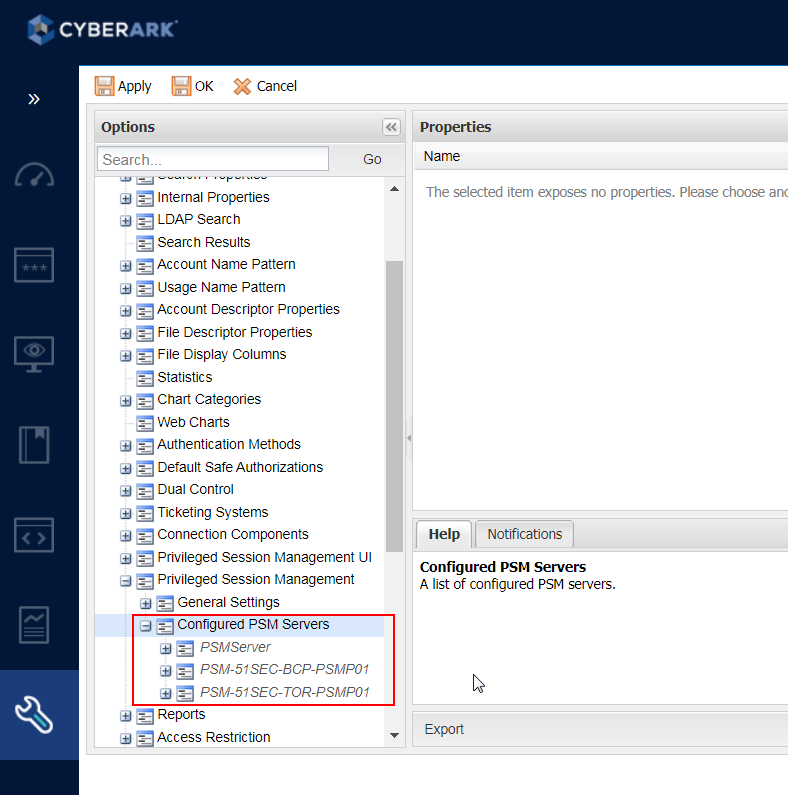The image size is (788, 795).
Task: Open the Policies bookmark icon in sidebar
Action: click(x=34, y=445)
